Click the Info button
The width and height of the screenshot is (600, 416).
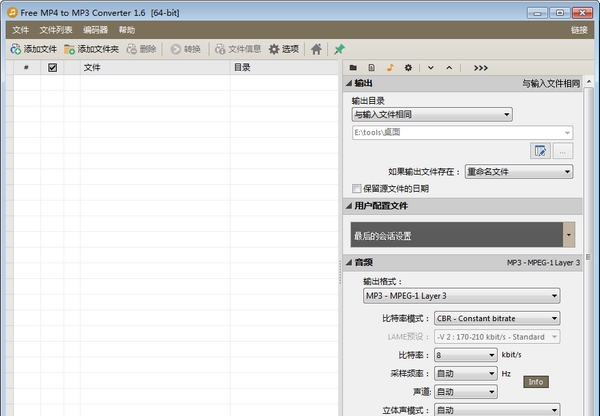536,382
